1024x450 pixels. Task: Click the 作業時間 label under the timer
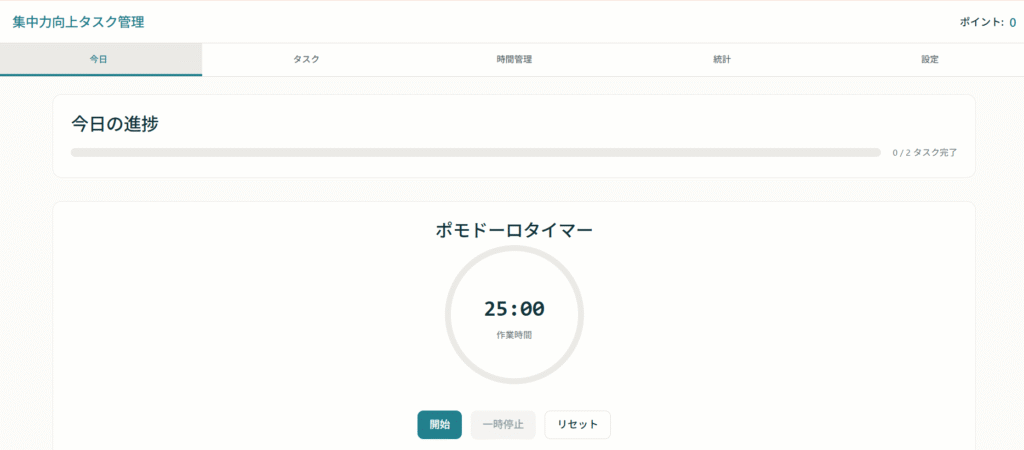click(514, 335)
